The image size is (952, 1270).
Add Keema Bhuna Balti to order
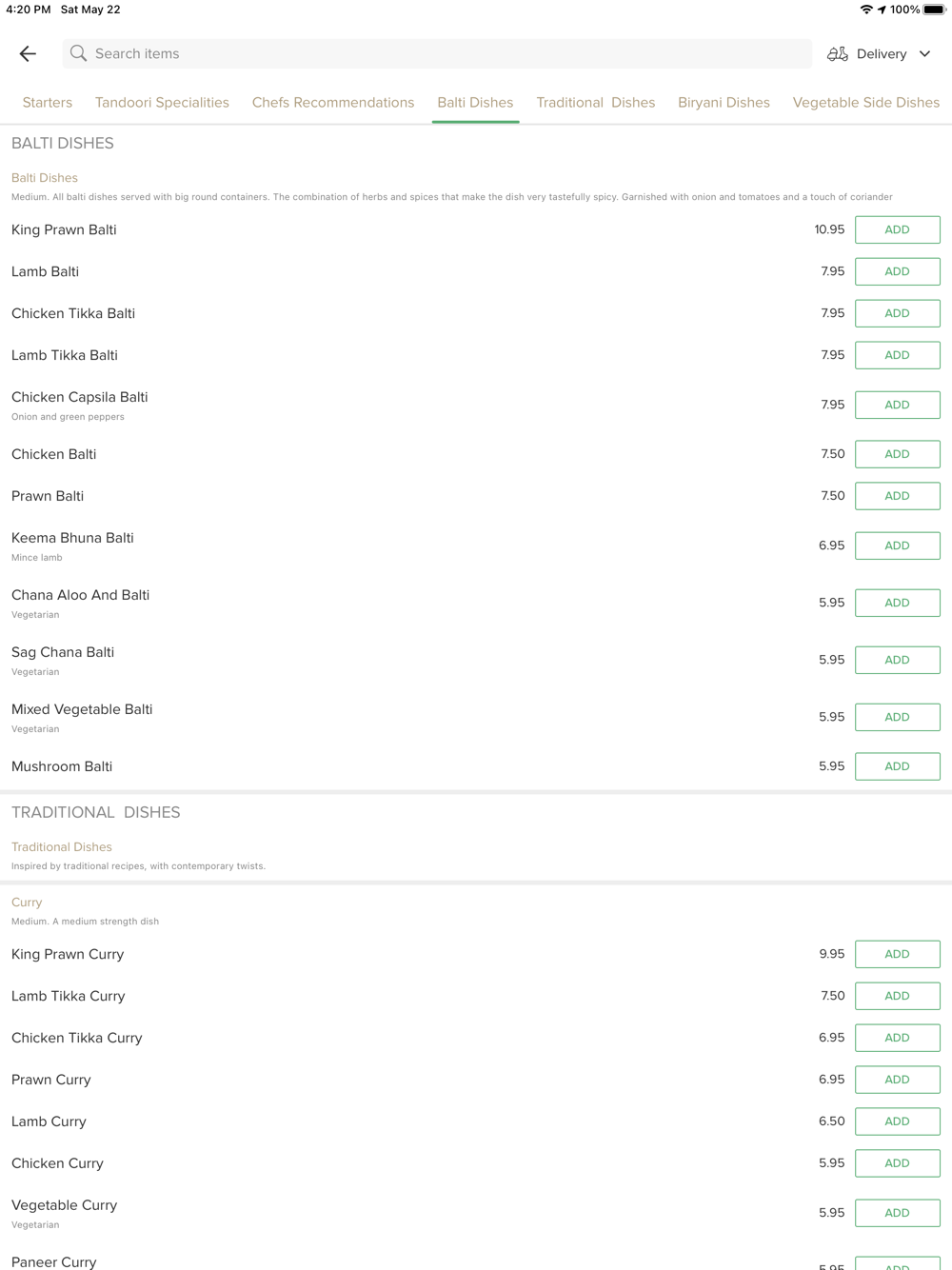pyautogui.click(x=898, y=546)
